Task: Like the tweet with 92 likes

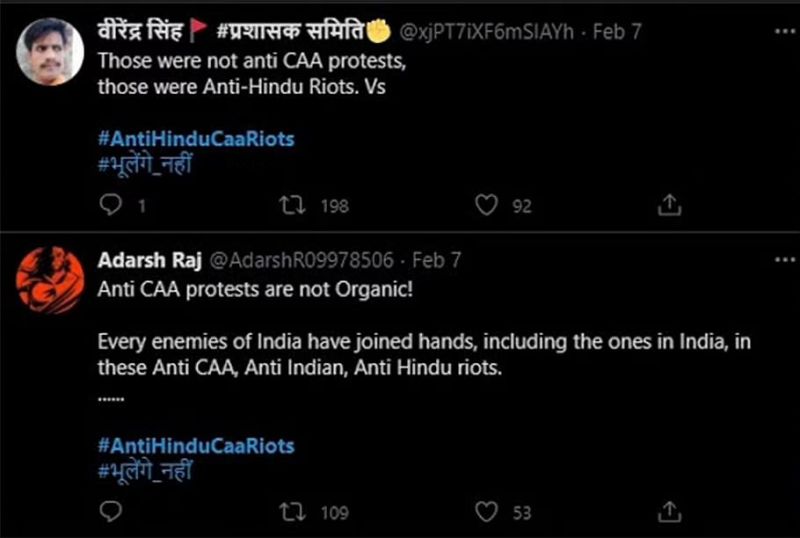Action: coord(486,205)
